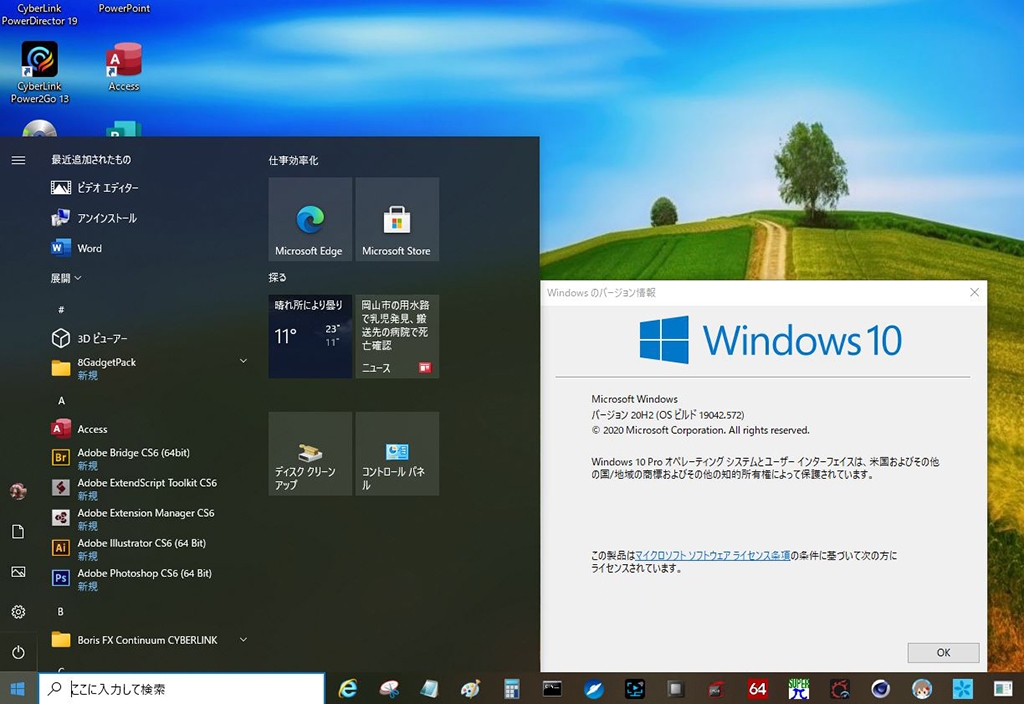Click the Windows Start button
This screenshot has height=704, width=1024.
pos(18,689)
